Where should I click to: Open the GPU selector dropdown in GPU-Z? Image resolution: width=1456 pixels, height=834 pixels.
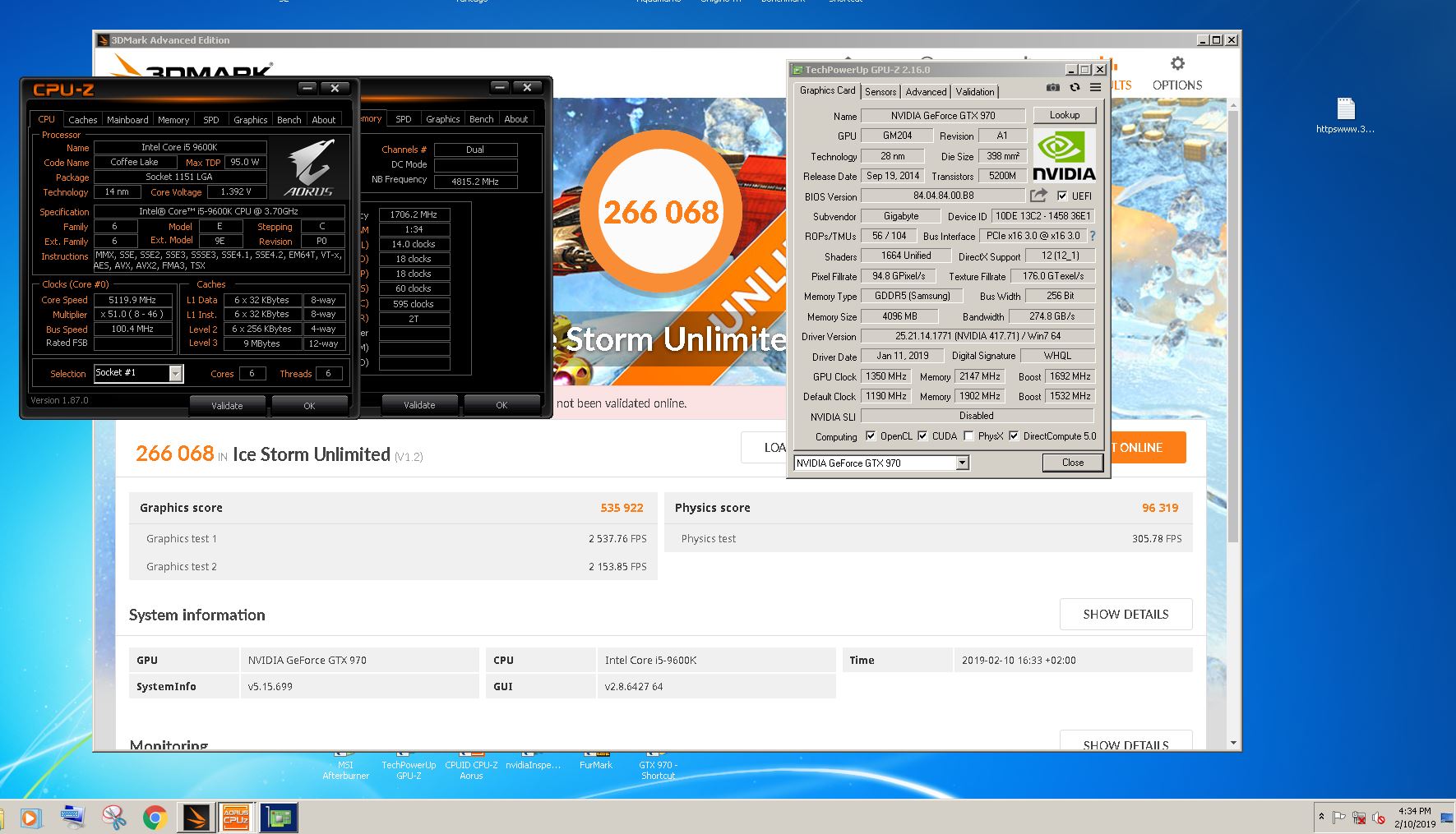pyautogui.click(x=962, y=463)
